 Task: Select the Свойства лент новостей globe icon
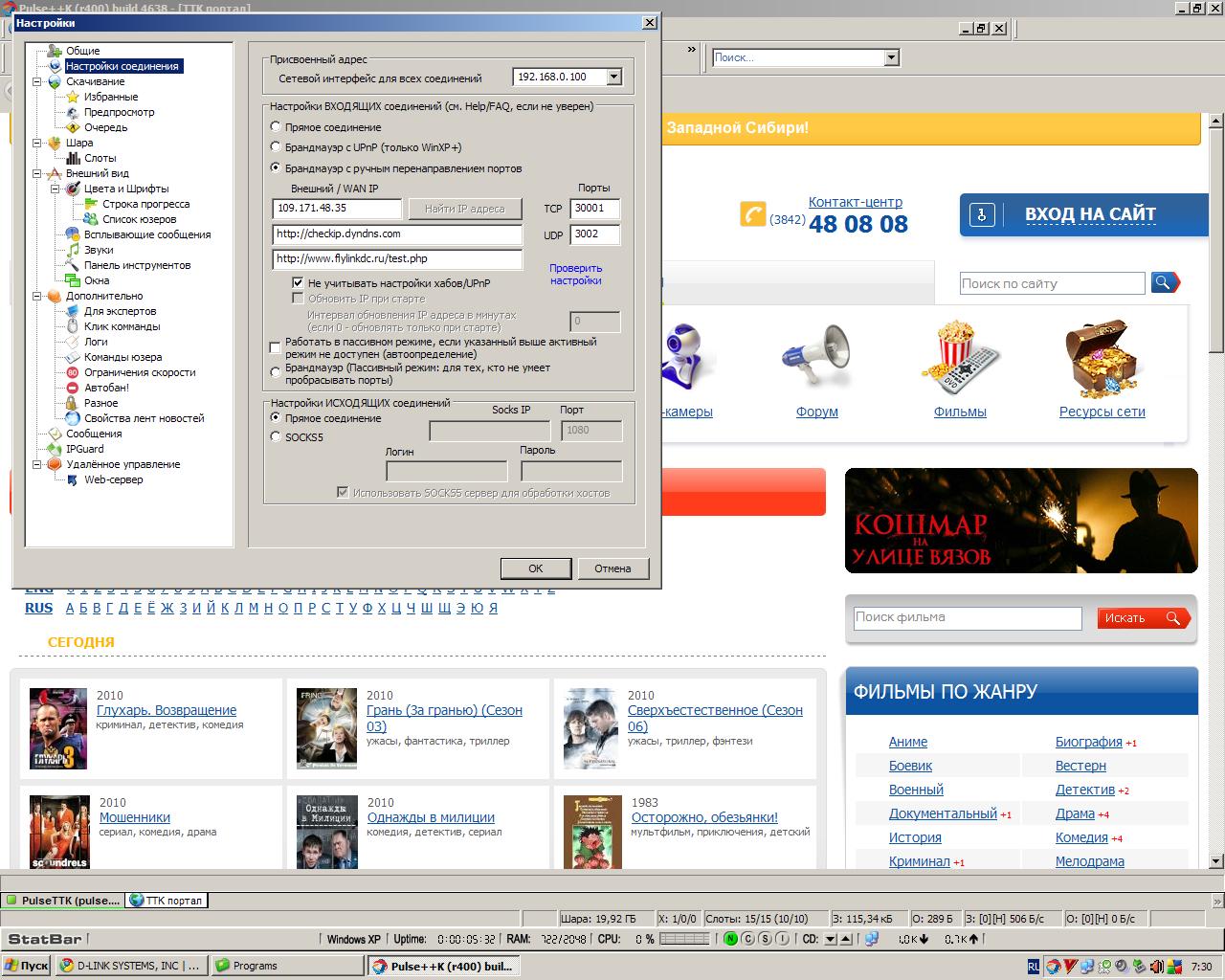click(73, 418)
